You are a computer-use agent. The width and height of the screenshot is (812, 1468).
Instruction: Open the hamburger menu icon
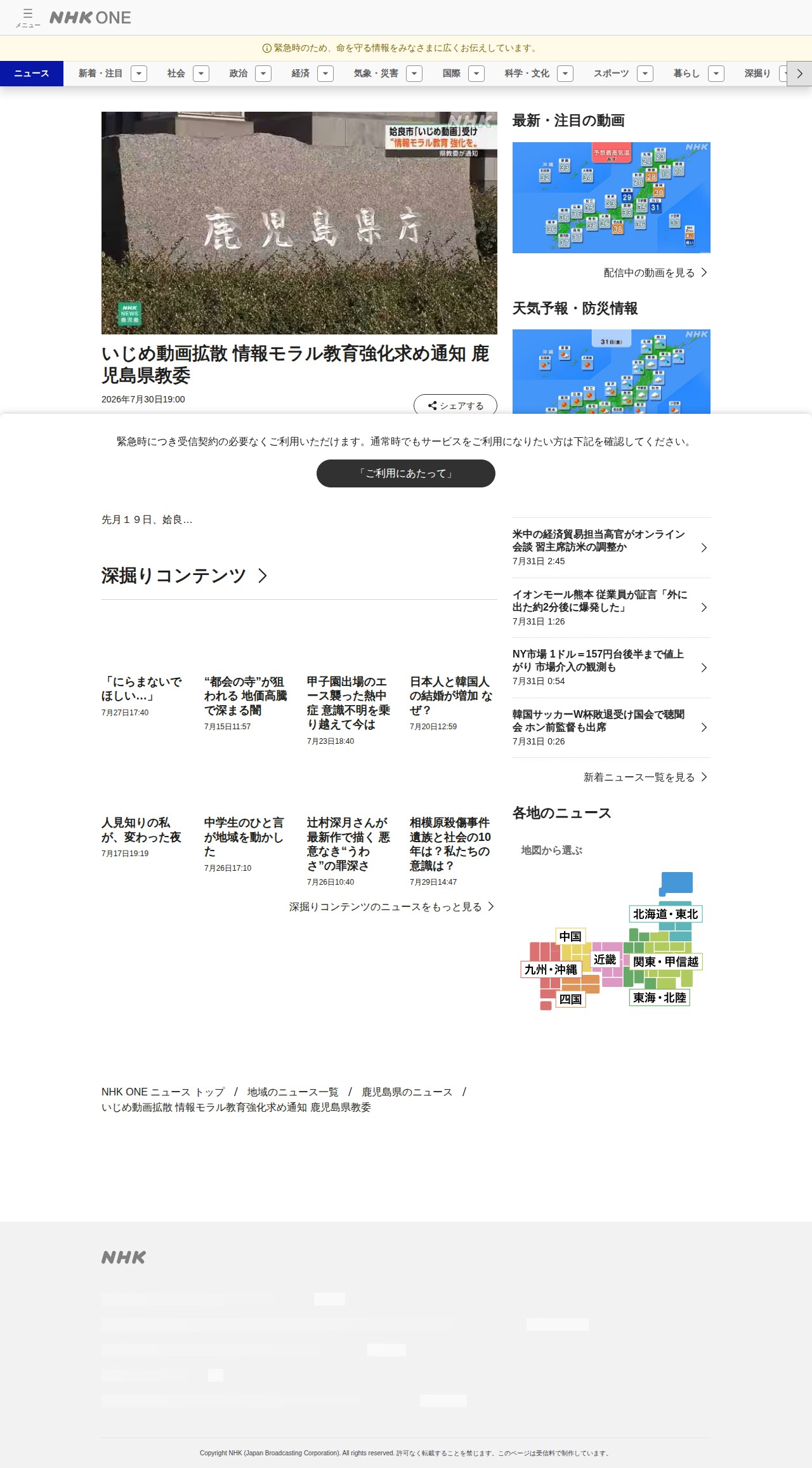coord(28,17)
